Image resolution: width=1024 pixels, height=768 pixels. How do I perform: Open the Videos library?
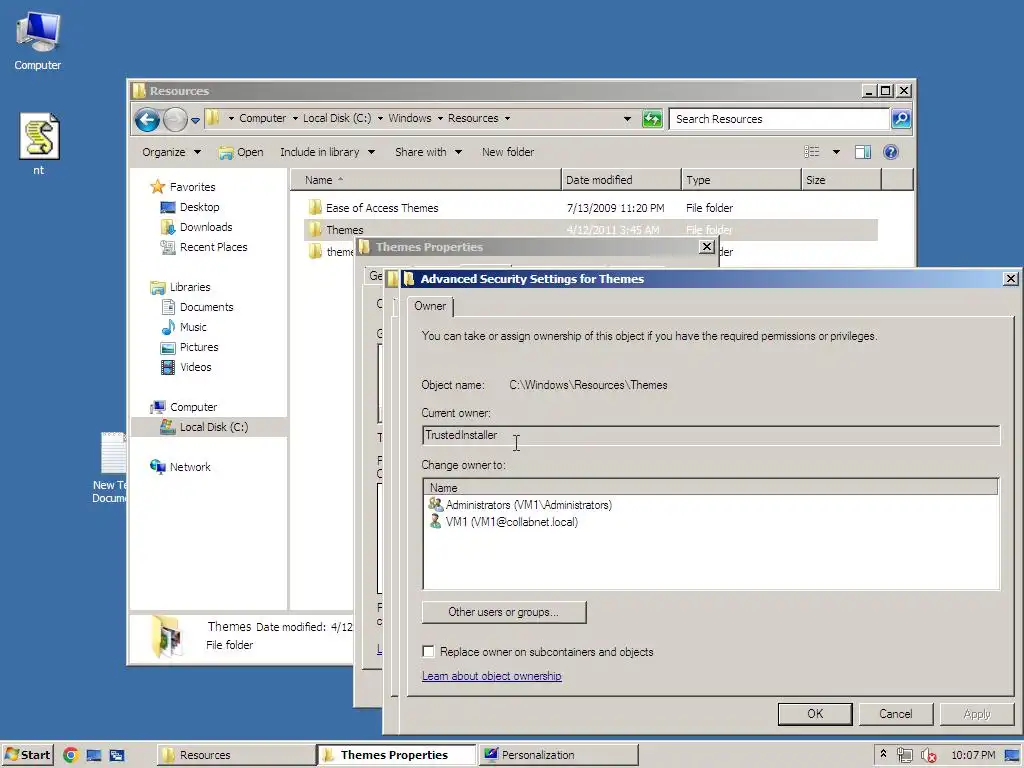[195, 367]
